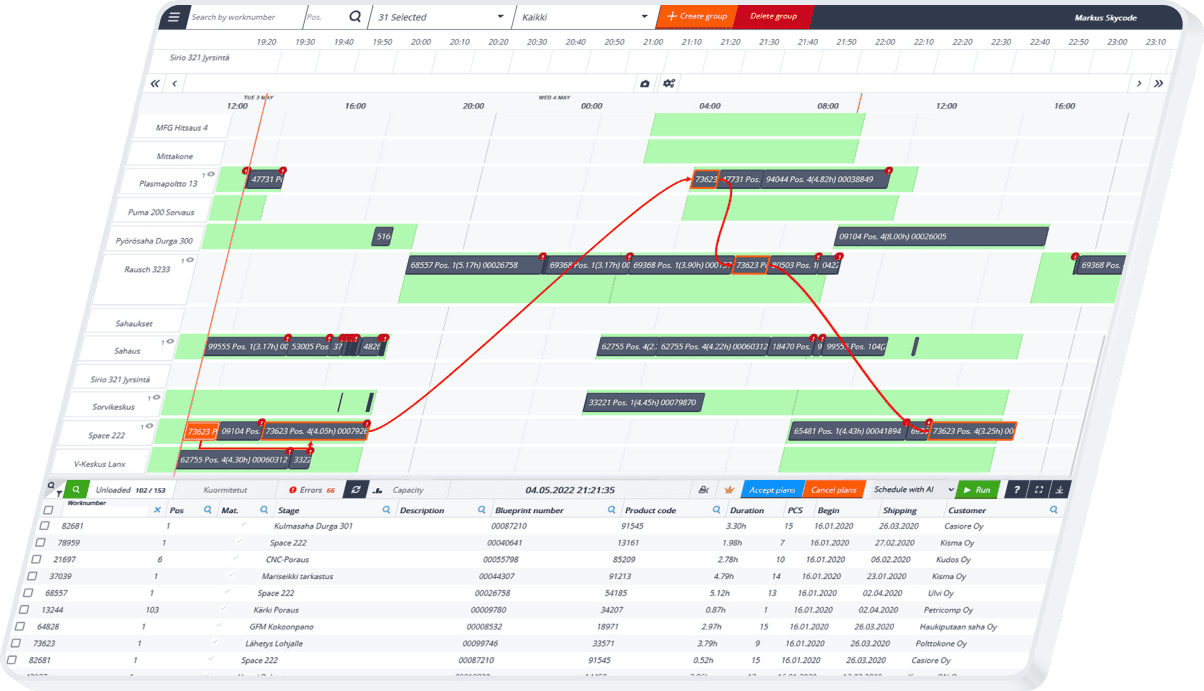Screen dimensions: 1204x691
Task: Expand the '31 Selected' dropdown
Action: tap(440, 17)
